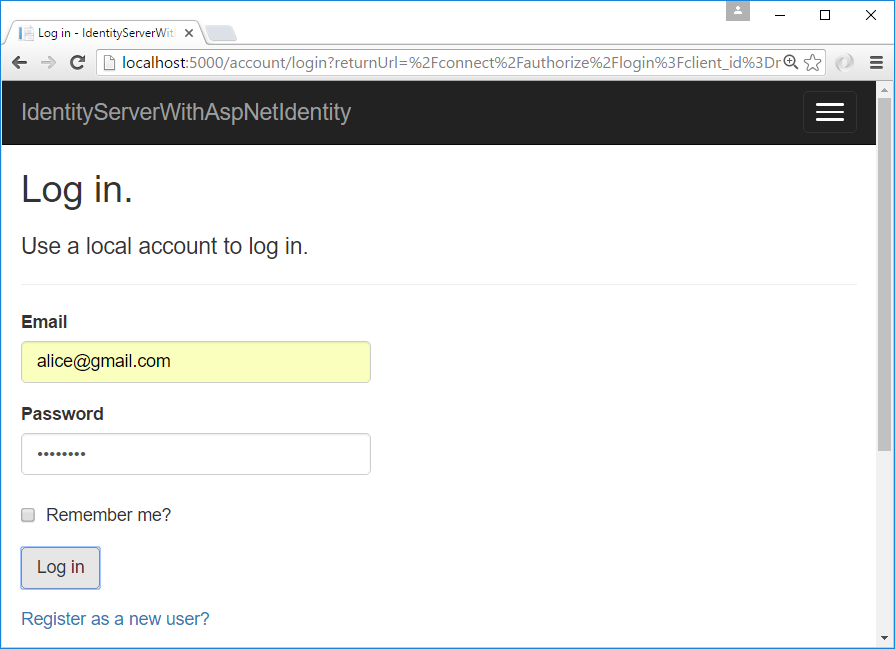
Task: Click the extension icon beside the bookmark star
Action: click(845, 63)
